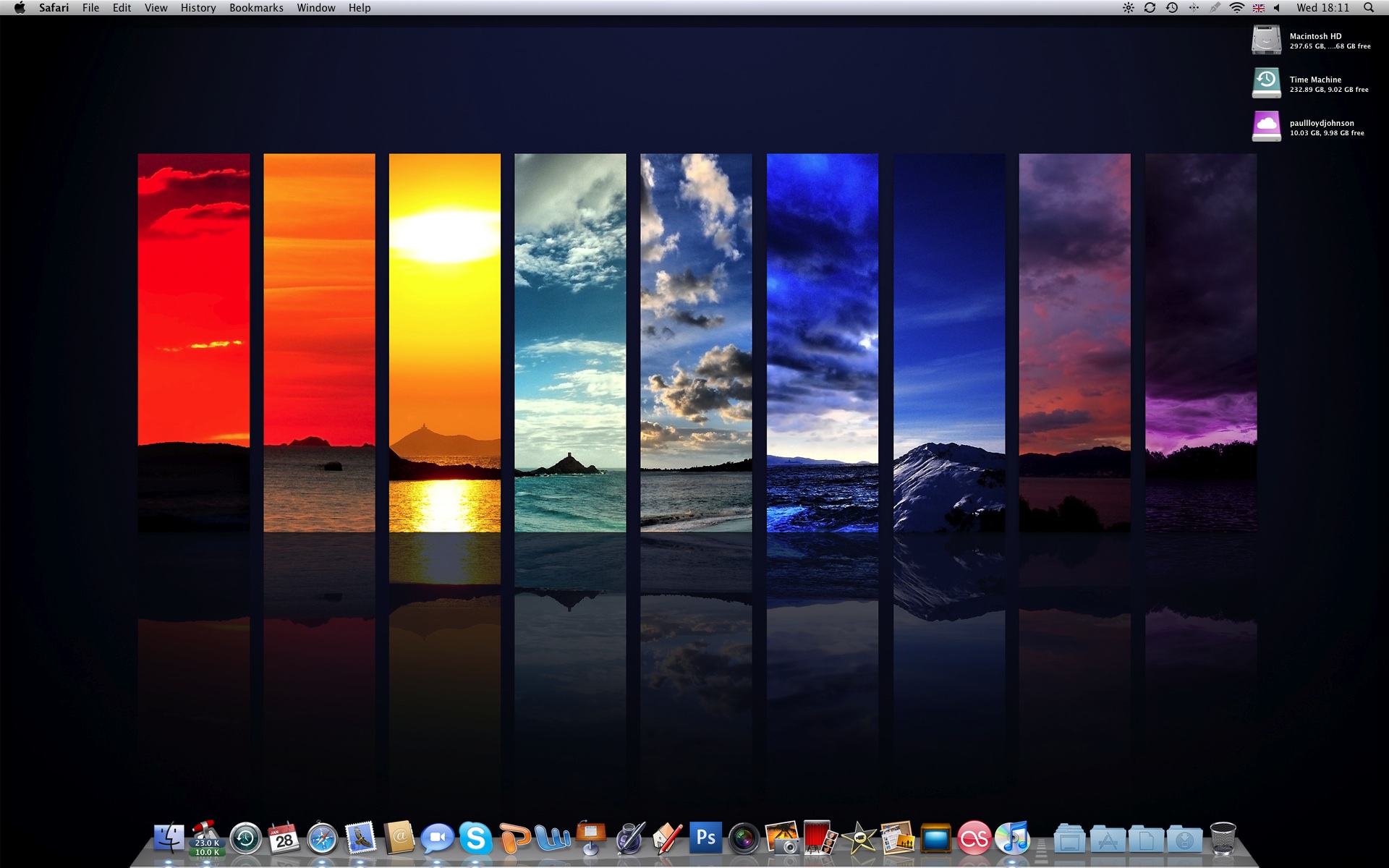Open the retro television app in Dock
The image size is (1389, 868).
pyautogui.click(x=936, y=838)
